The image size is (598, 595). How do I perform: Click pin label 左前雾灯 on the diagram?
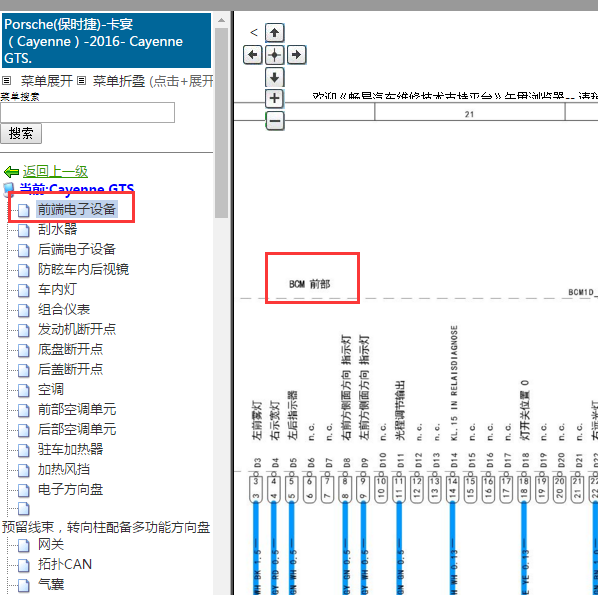[x=257, y=420]
